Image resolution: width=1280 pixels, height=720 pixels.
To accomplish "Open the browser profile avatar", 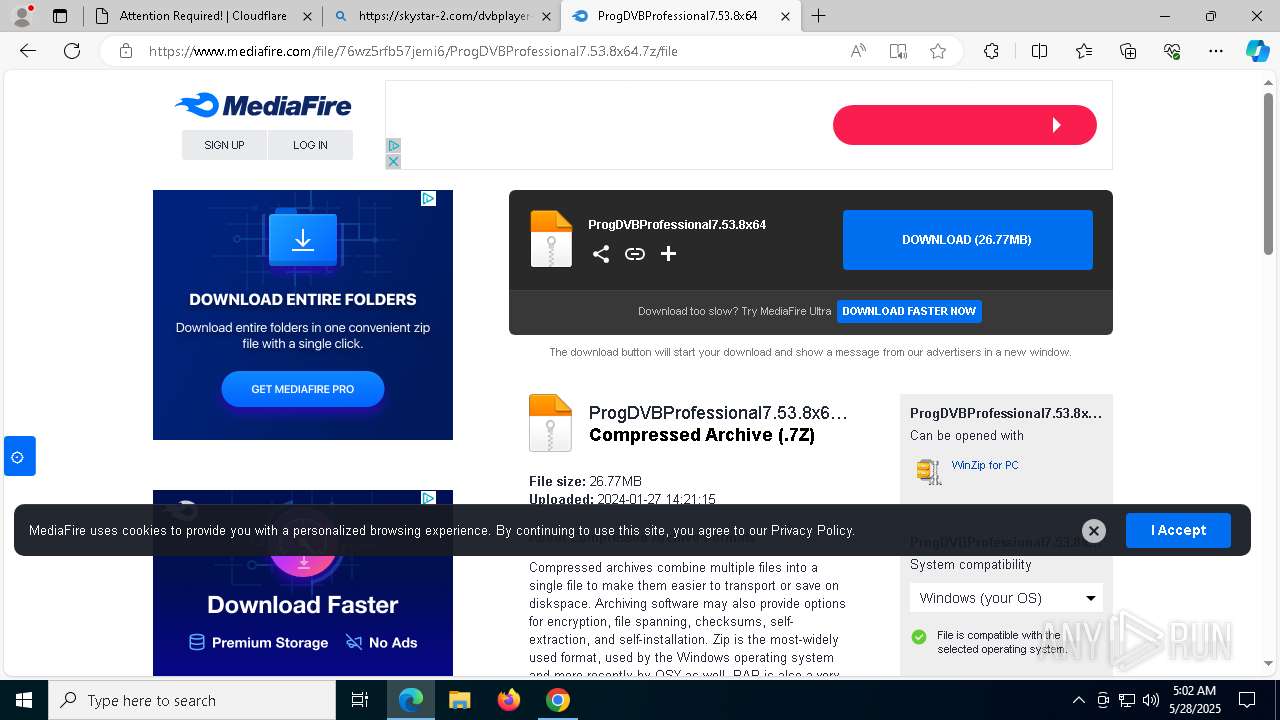I will point(22,16).
